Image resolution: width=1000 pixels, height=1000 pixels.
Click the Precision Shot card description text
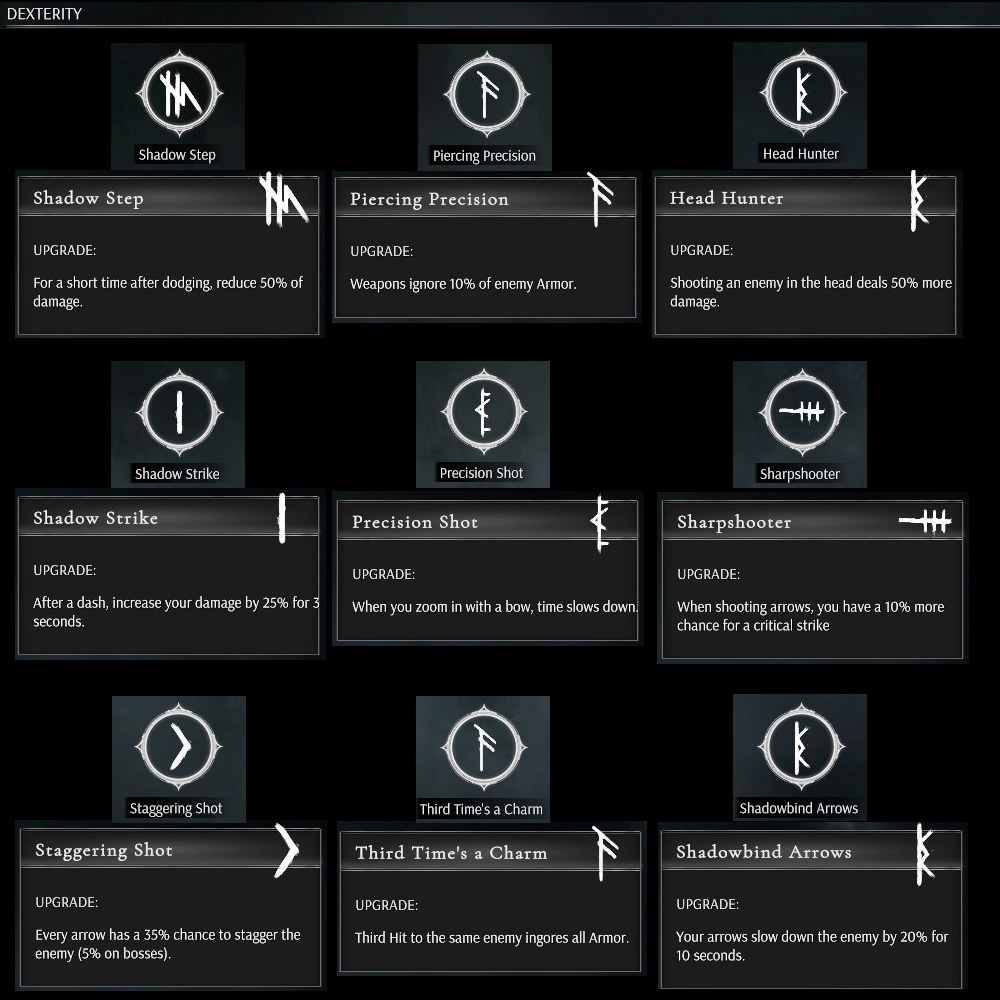pos(494,607)
